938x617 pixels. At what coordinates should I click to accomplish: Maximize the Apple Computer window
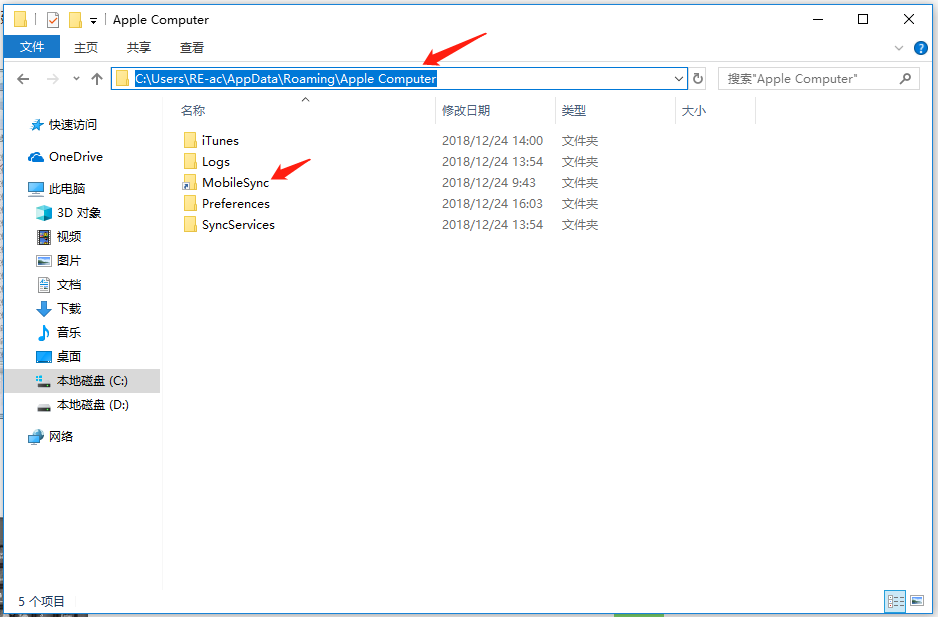pos(863,20)
